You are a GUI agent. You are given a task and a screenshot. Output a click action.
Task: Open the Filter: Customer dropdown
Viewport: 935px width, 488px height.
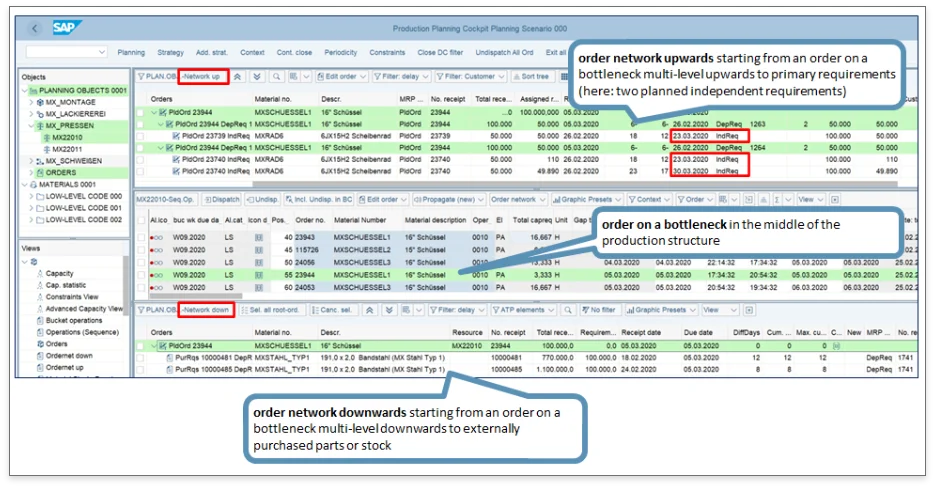[470, 76]
